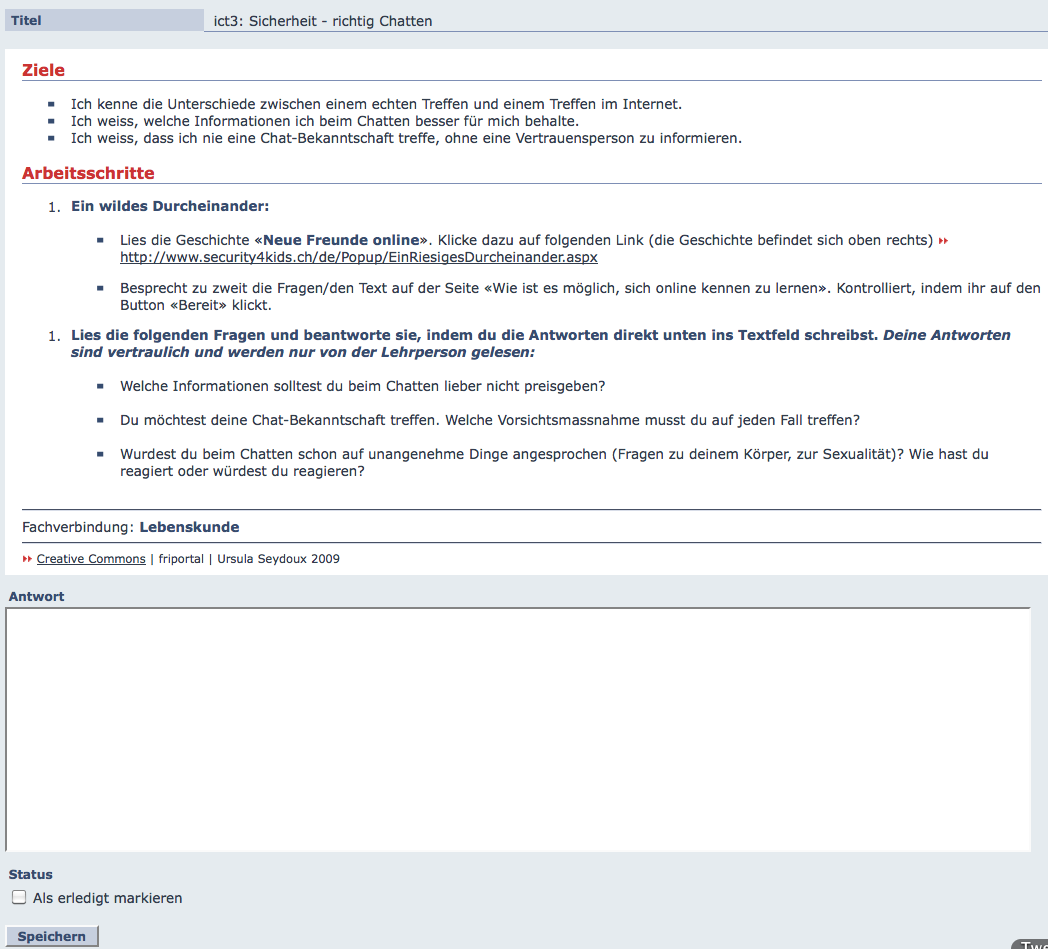Click the 'Als erledigt markieren' label text

(107, 898)
